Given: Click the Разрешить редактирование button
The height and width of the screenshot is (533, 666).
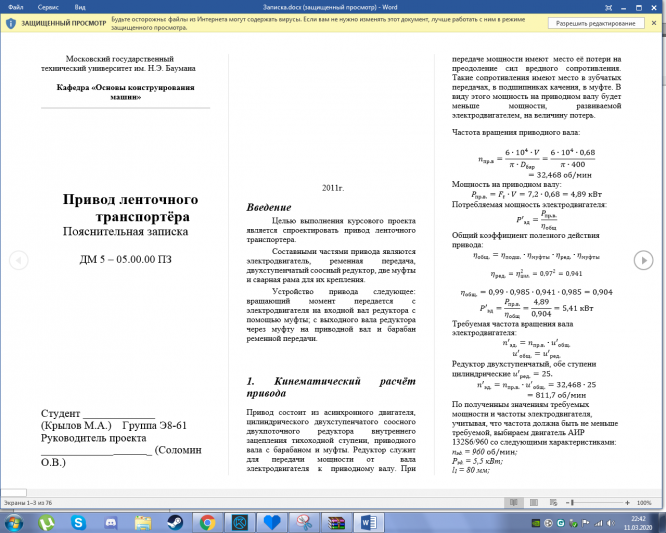Looking at the screenshot, I should 595,23.
